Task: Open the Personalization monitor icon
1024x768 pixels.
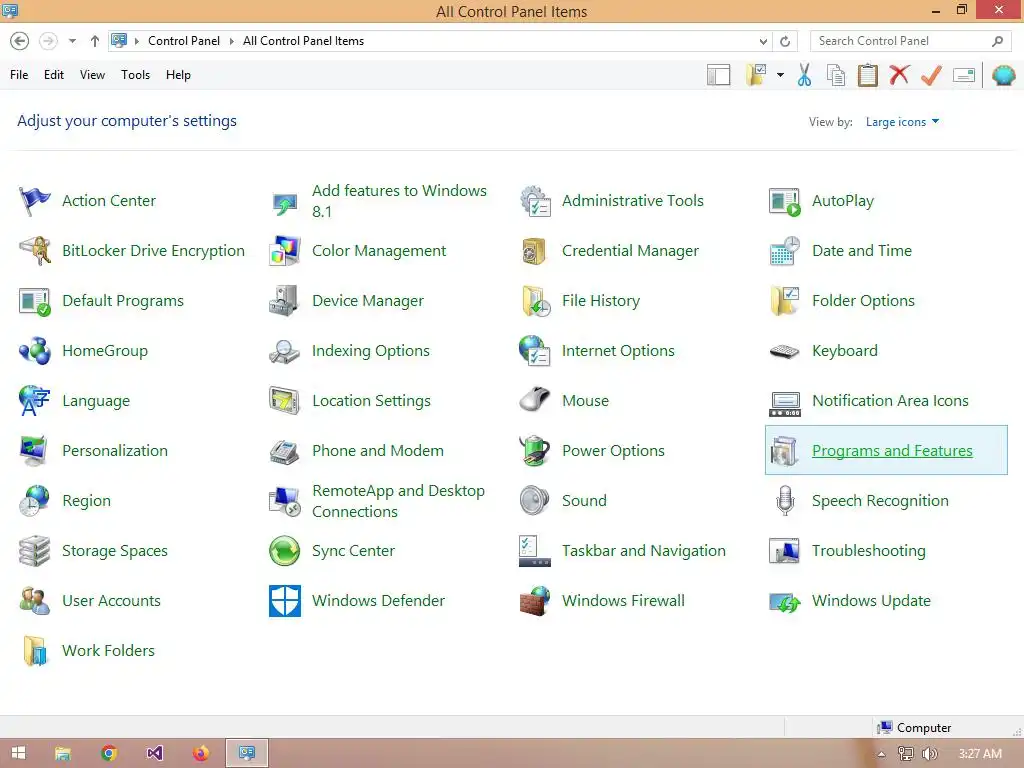Action: pos(35,451)
